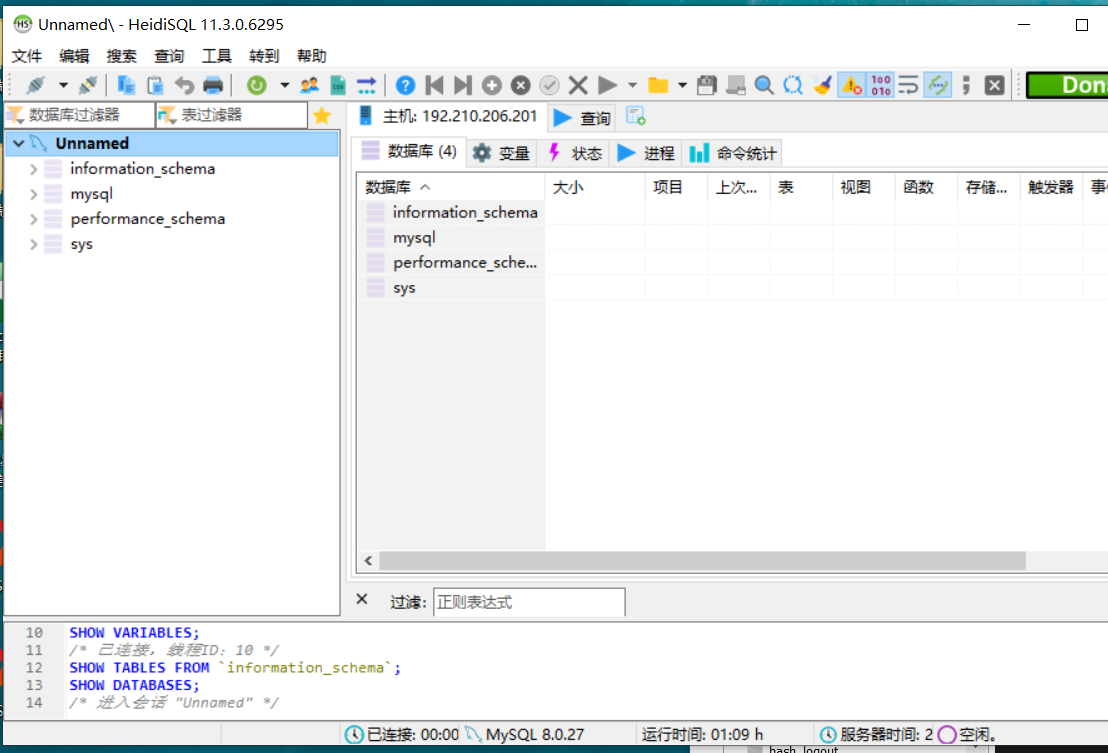Toggle the binary 100/010 display icon
1108x753 pixels.
pos(880,85)
